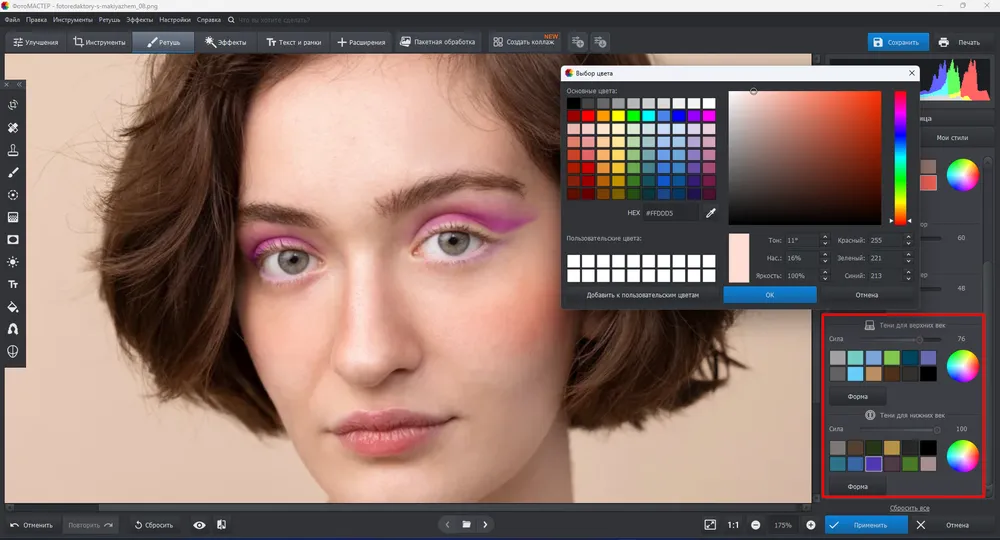This screenshot has width=1000, height=540.
Task: Click the print icon beside Печать
Action: point(943,42)
